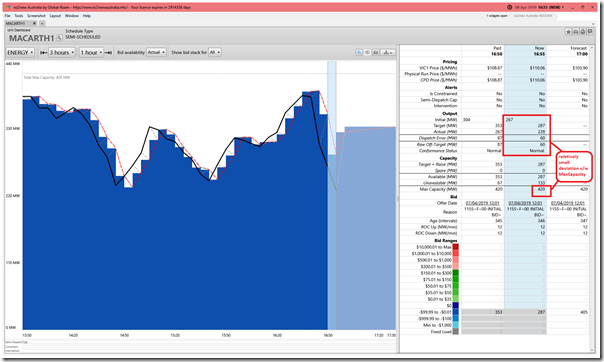Image resolution: width=604 pixels, height=362 pixels.
Task: Click the Max Capacity Now value 420
Action: click(541, 189)
